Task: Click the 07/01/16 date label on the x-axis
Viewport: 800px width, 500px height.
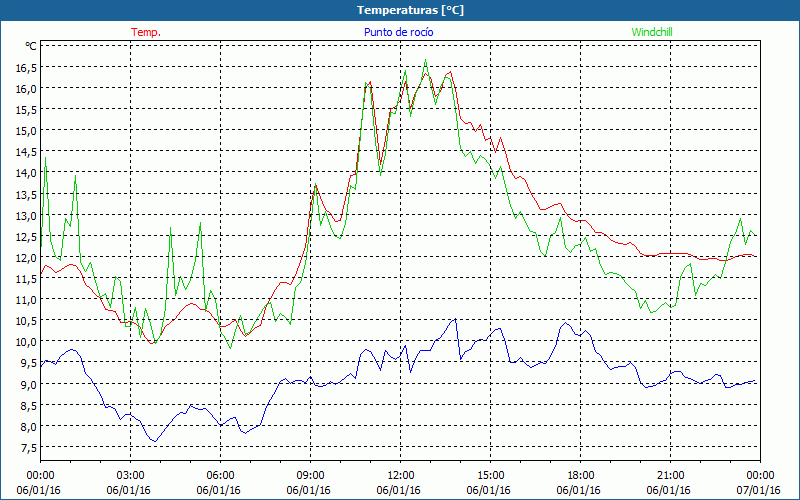Action: 758,490
